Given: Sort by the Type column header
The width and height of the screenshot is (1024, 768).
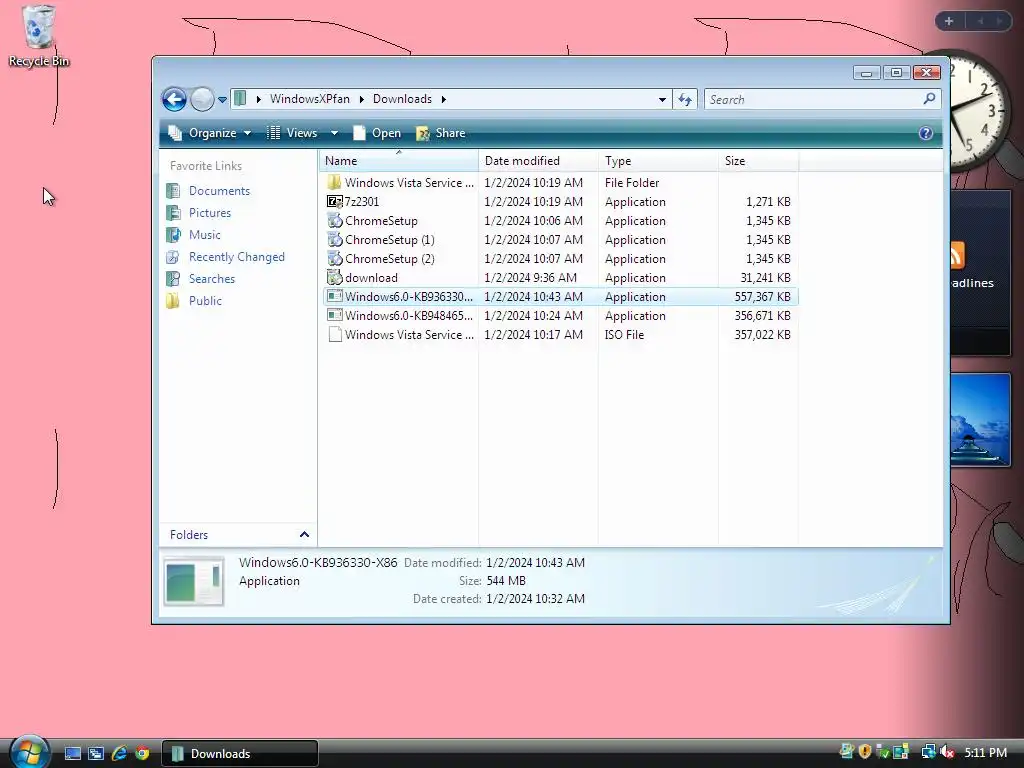Looking at the screenshot, I should point(658,161).
